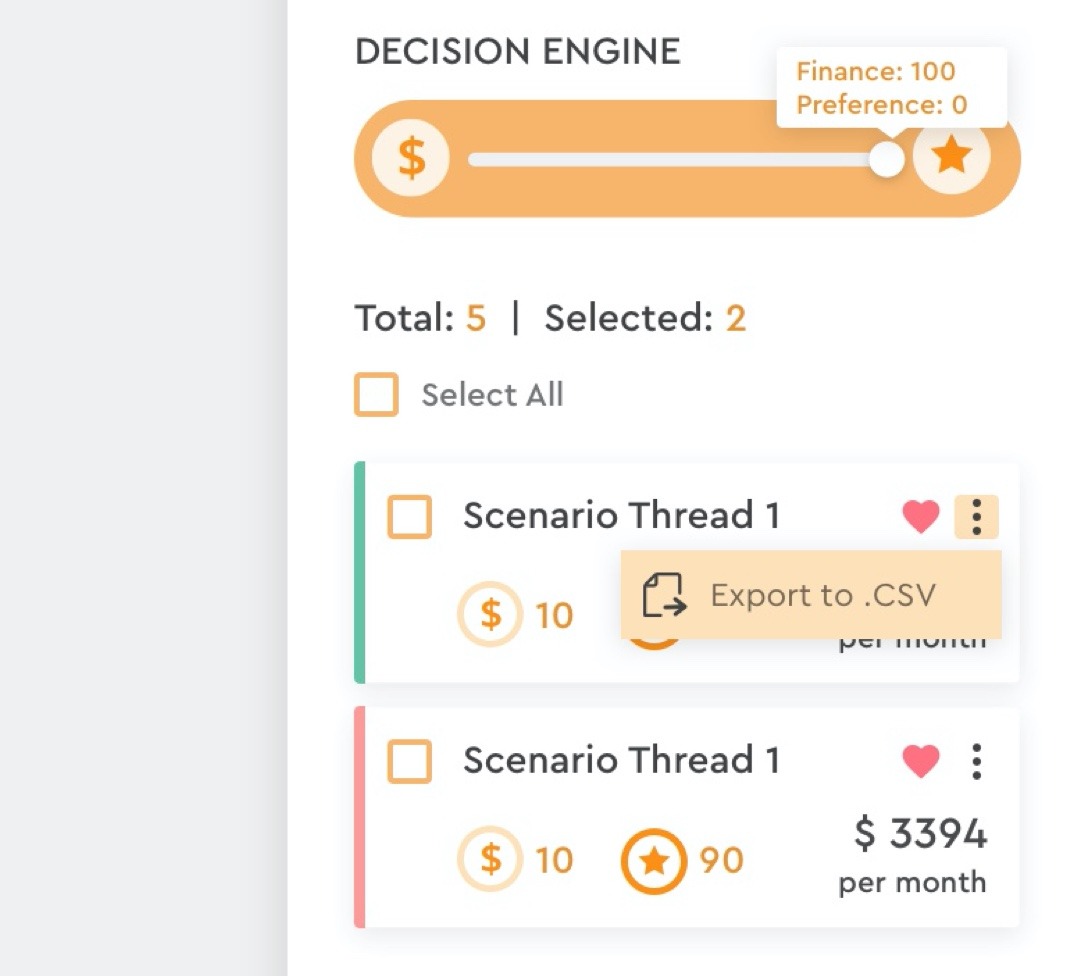The image size is (1088, 976).
Task: Open the kebab menu on the second scenario card
Action: (x=977, y=760)
